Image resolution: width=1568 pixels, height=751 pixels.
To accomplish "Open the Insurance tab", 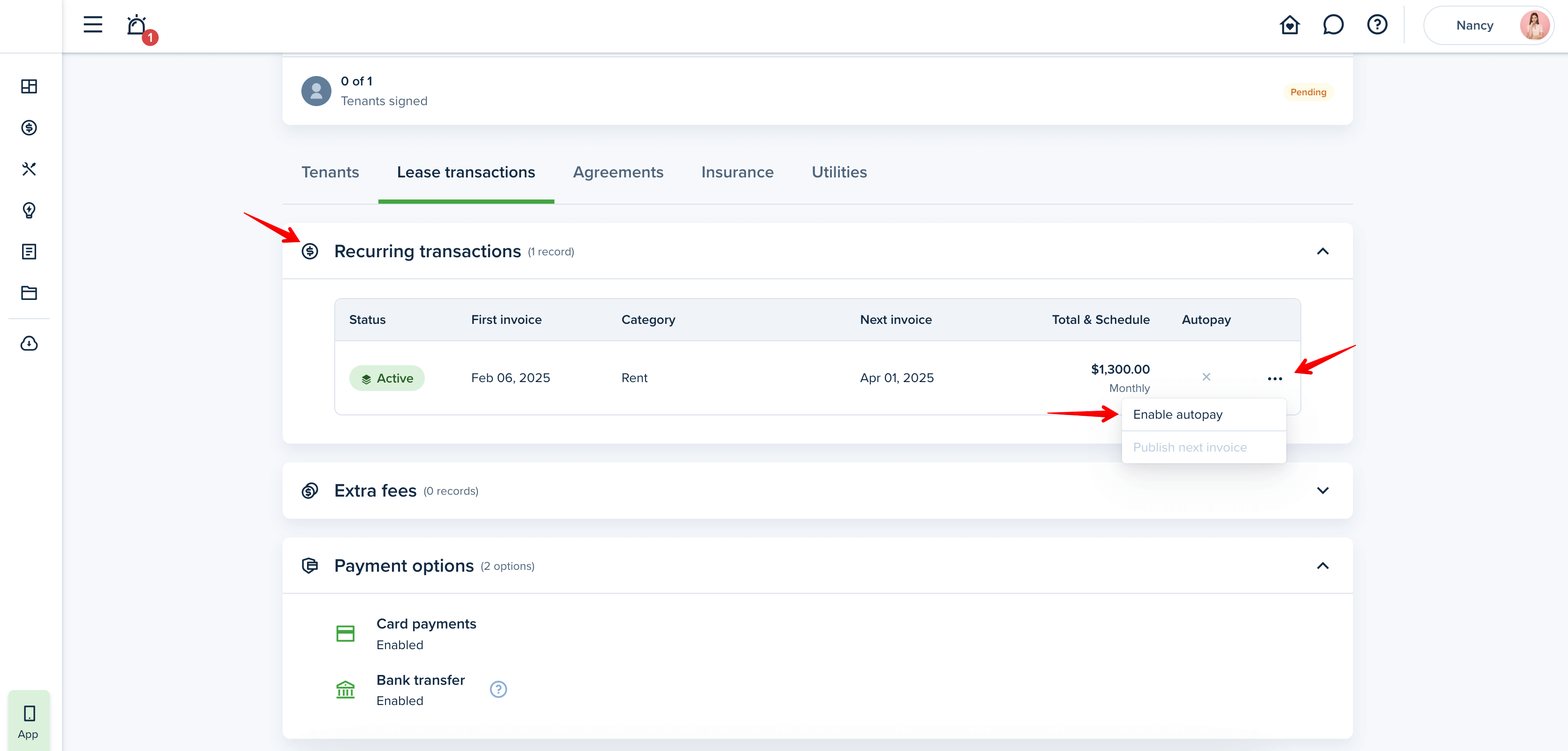I will point(737,172).
